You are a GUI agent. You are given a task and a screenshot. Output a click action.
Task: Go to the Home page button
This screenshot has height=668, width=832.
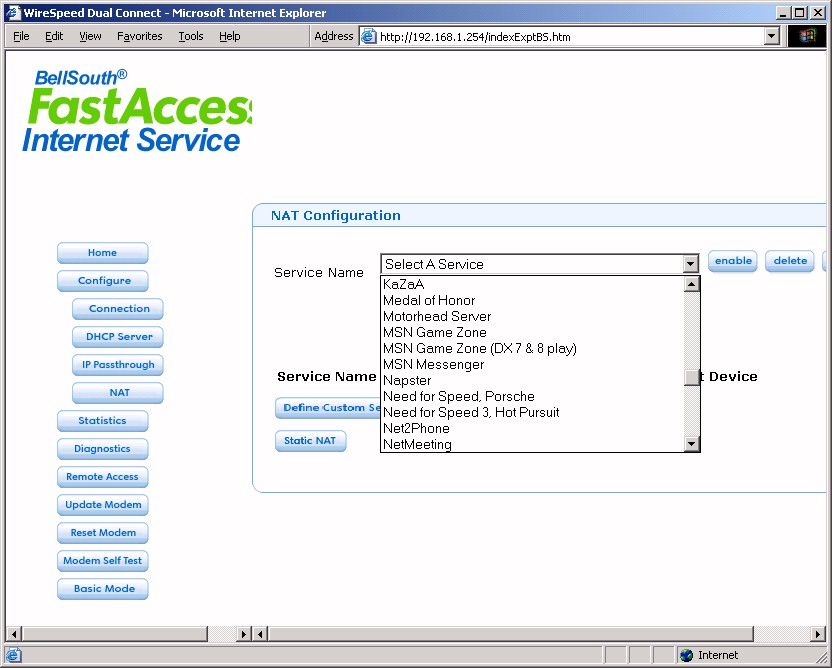pyautogui.click(x=102, y=253)
